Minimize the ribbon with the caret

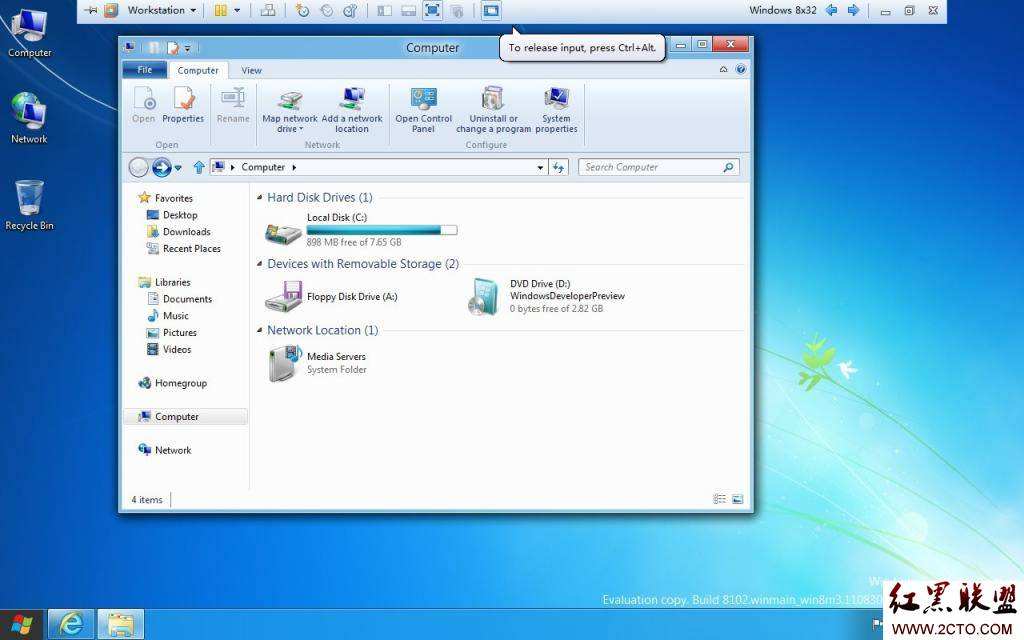724,69
